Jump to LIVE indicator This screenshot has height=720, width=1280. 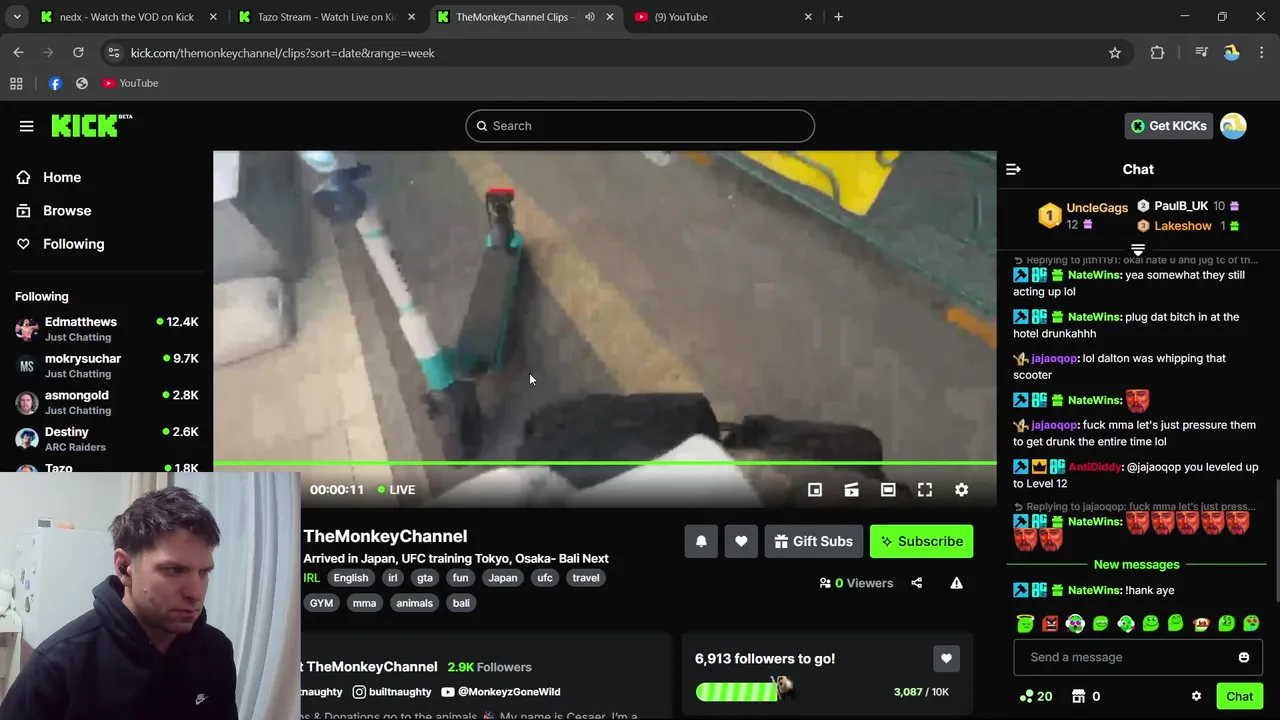396,490
